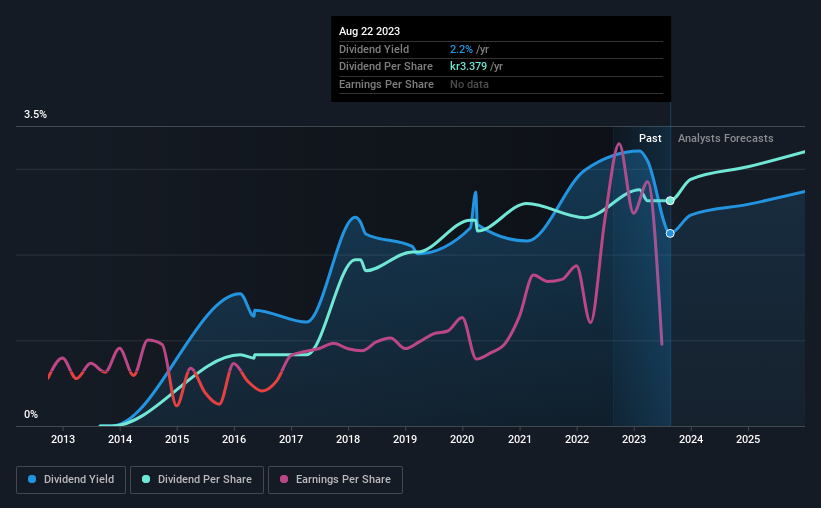The height and width of the screenshot is (508, 821).
Task: Click the Aug 22 2023 tooltip date
Action: (369, 31)
